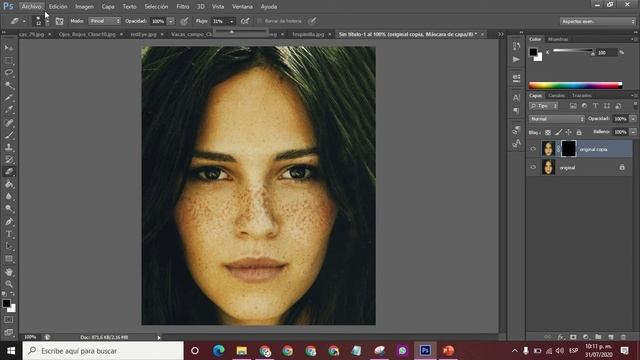Select the Path Selection tool
This screenshot has width=640, height=360.
(9, 247)
